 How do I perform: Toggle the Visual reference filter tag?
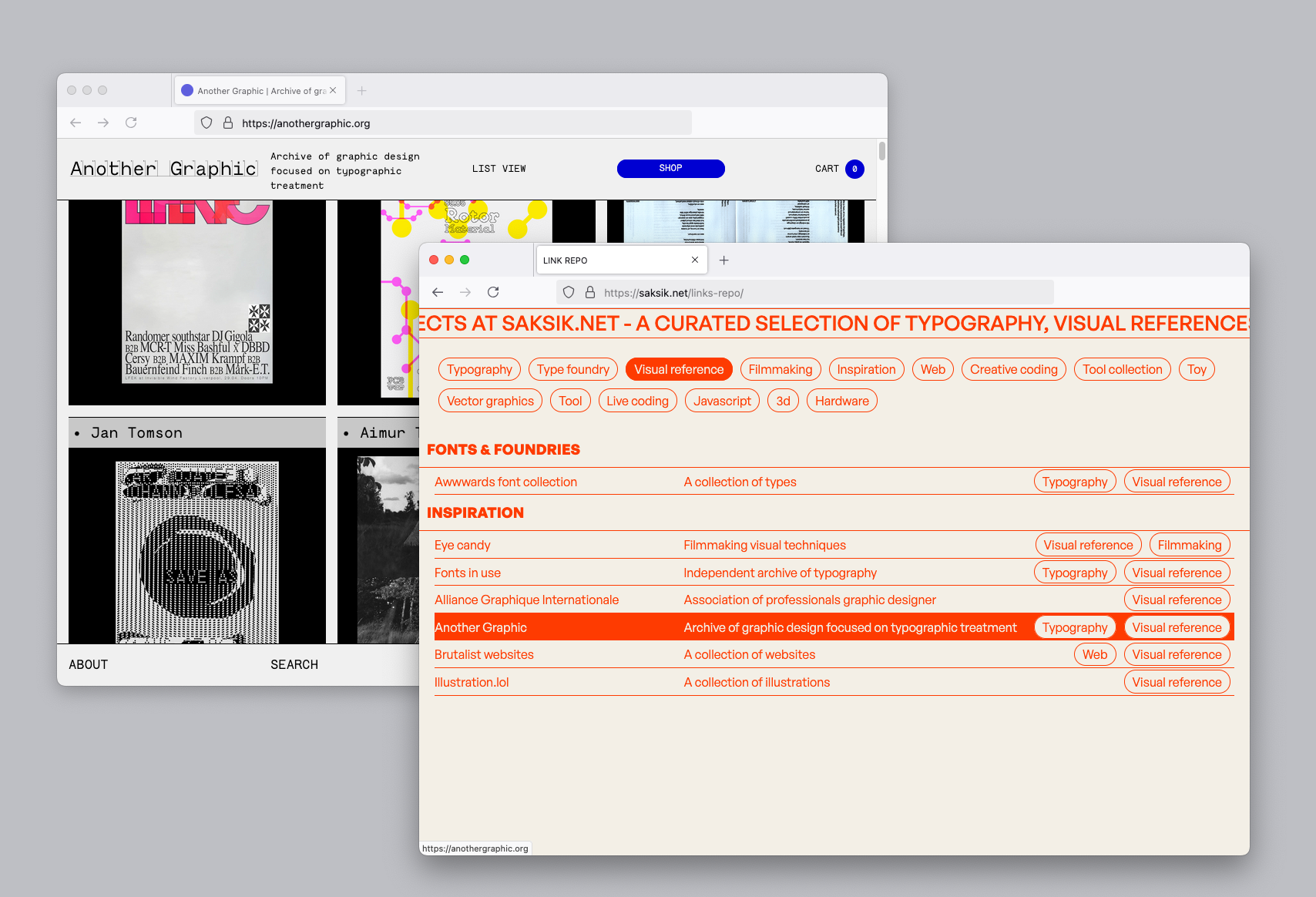tap(678, 369)
